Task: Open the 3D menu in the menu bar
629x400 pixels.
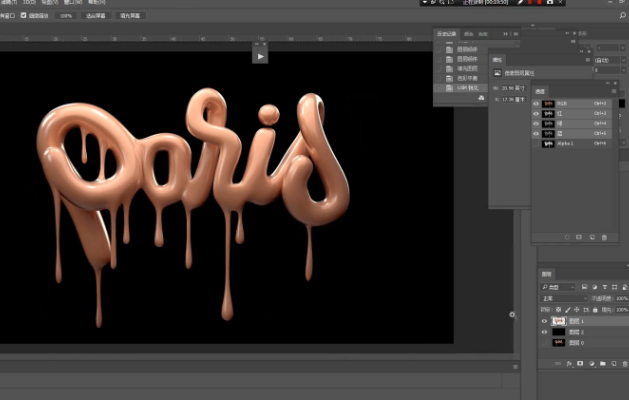Action: click(29, 2)
